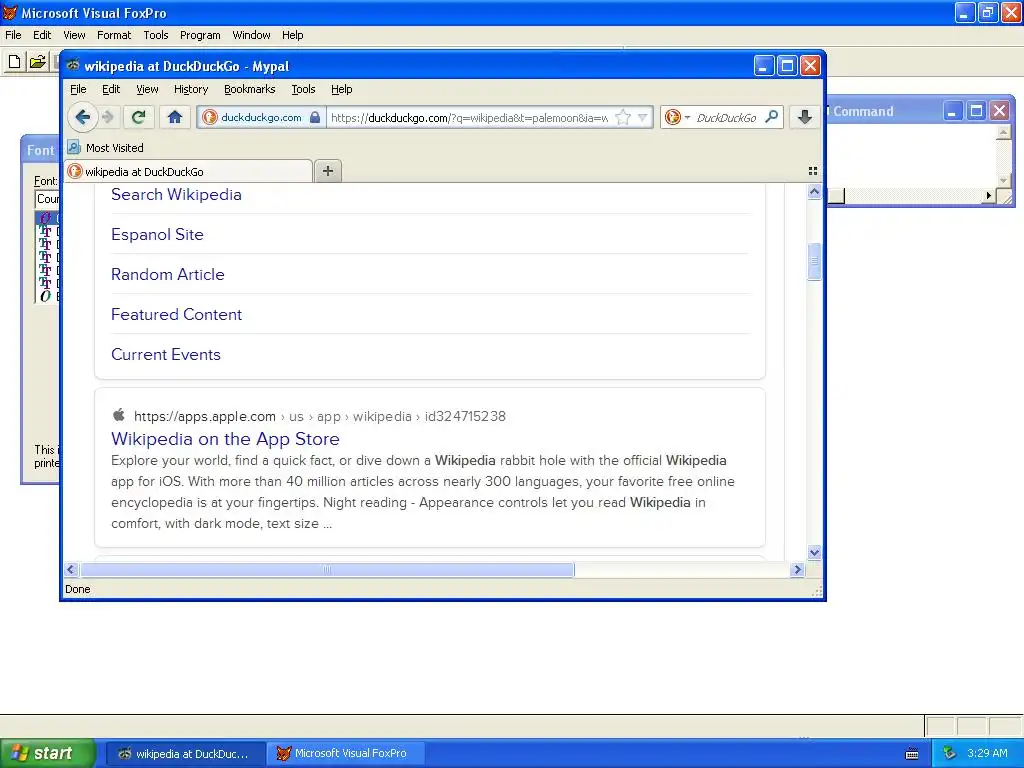Open the address bar history dropdown arrow
The image size is (1024, 768).
643,118
